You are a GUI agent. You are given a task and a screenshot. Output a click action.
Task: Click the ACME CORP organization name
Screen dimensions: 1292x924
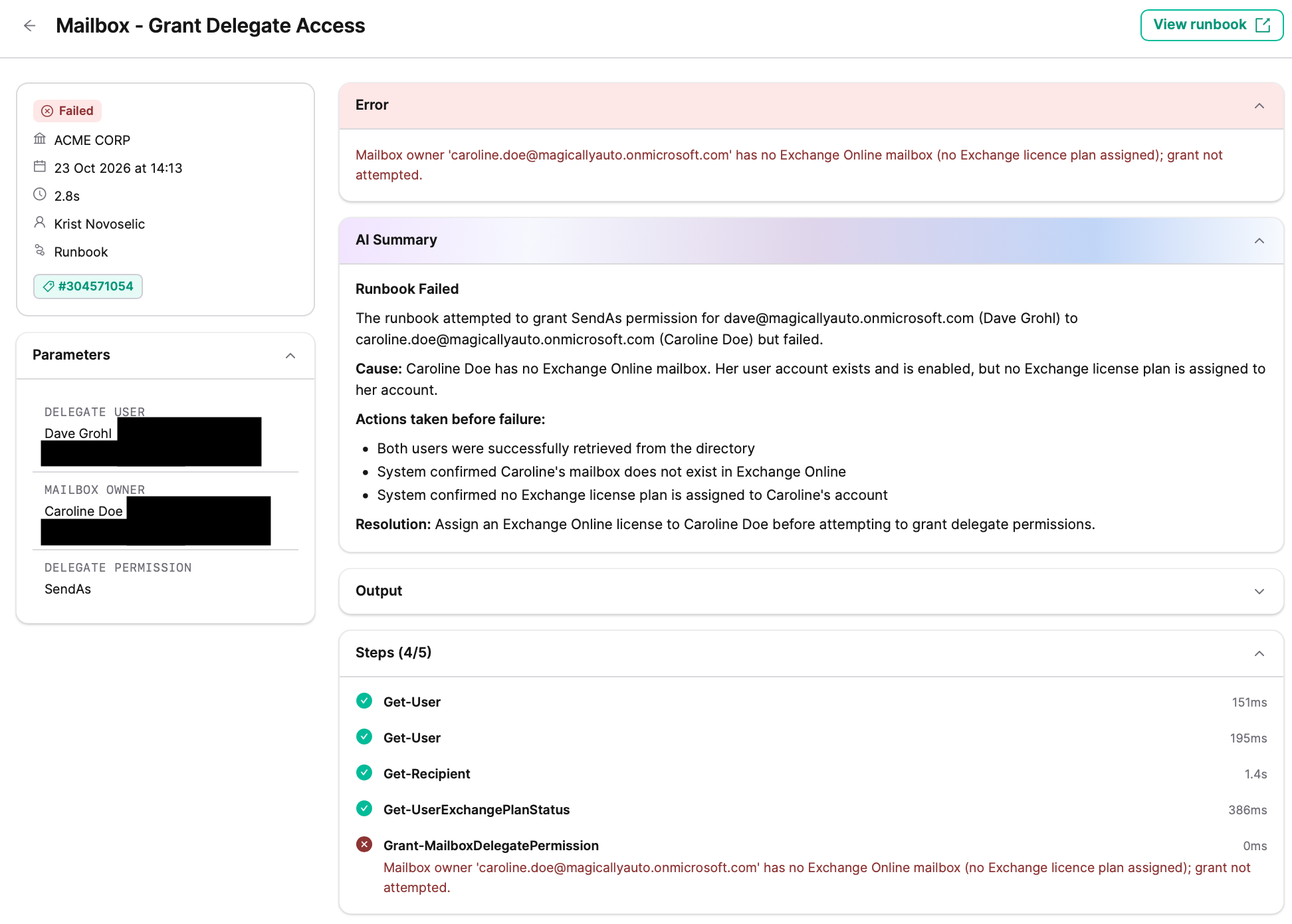92,140
